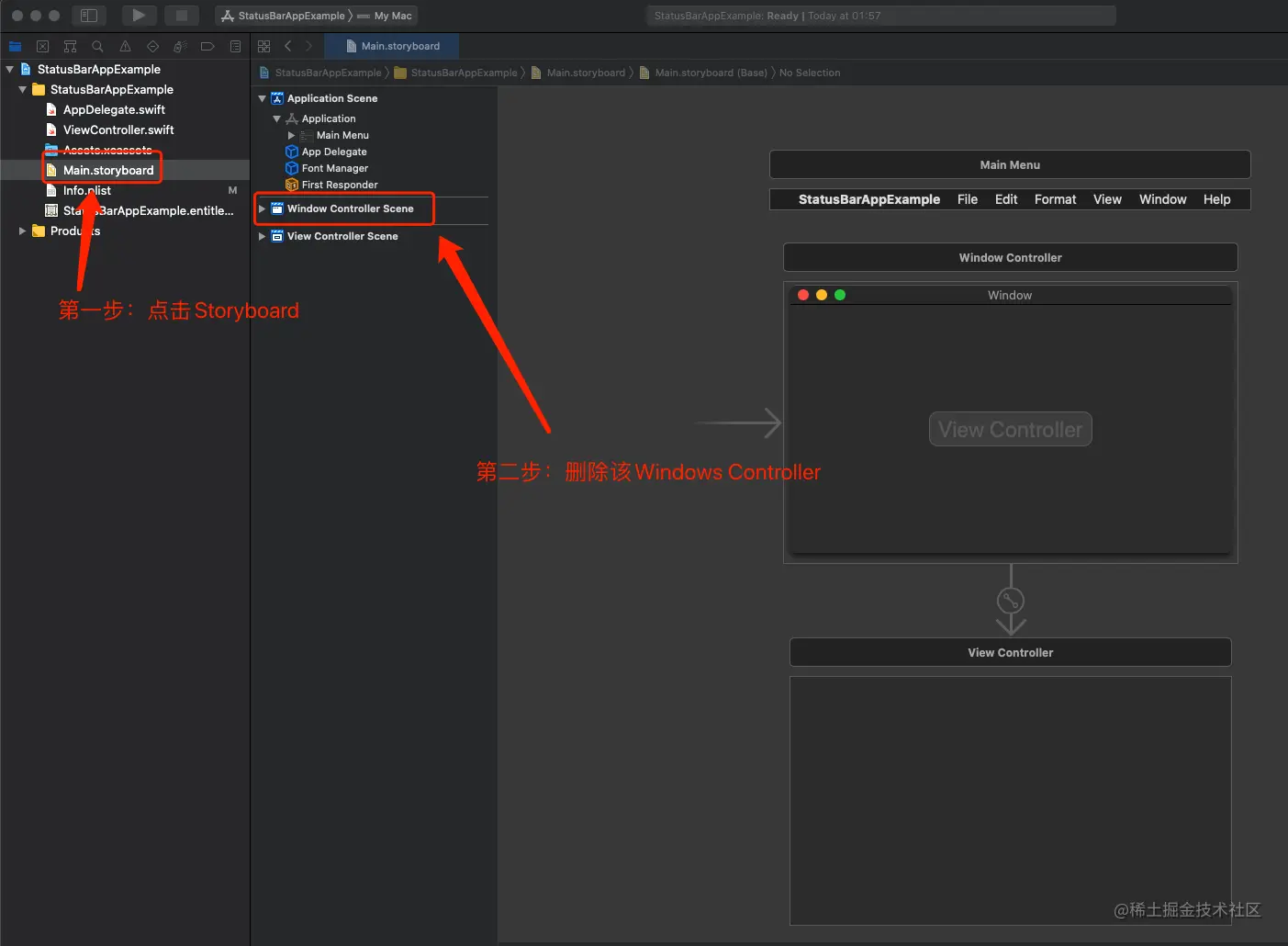The width and height of the screenshot is (1288, 946).
Task: Click the No Selection breadcrumb
Action: click(810, 73)
